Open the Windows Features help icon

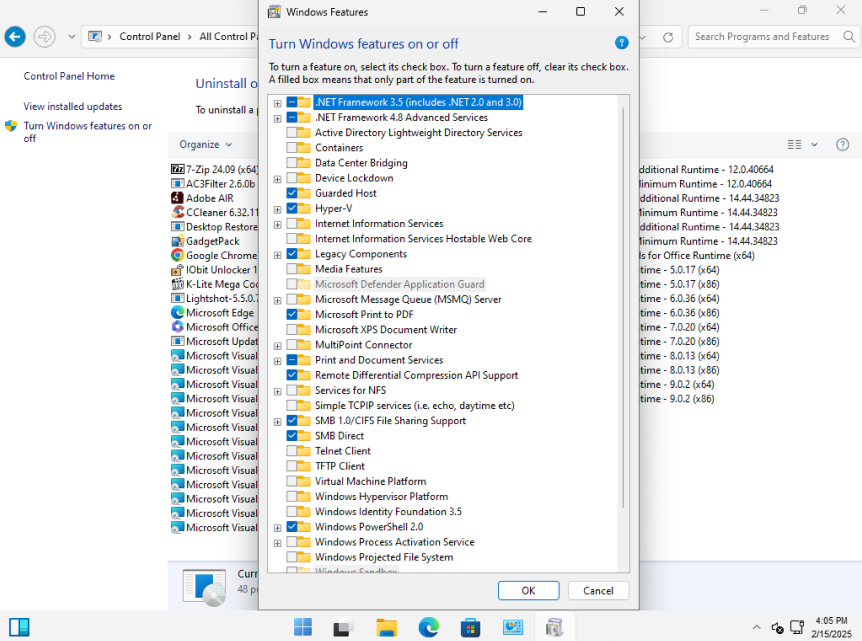click(621, 43)
